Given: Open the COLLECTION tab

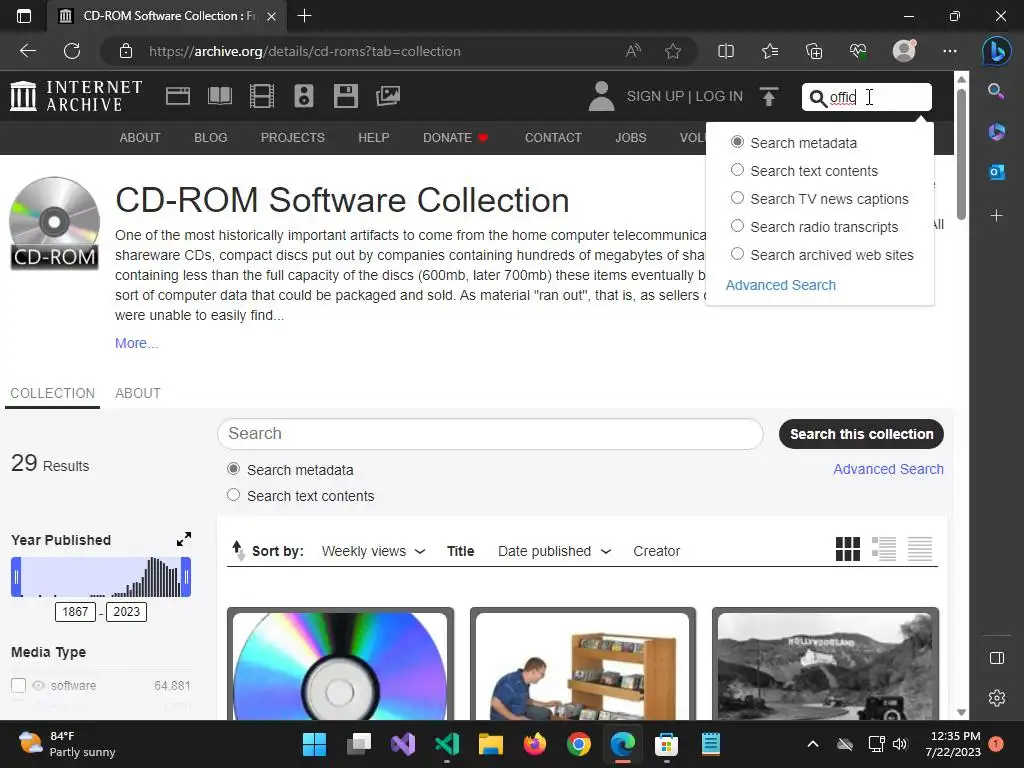Looking at the screenshot, I should (x=52, y=392).
